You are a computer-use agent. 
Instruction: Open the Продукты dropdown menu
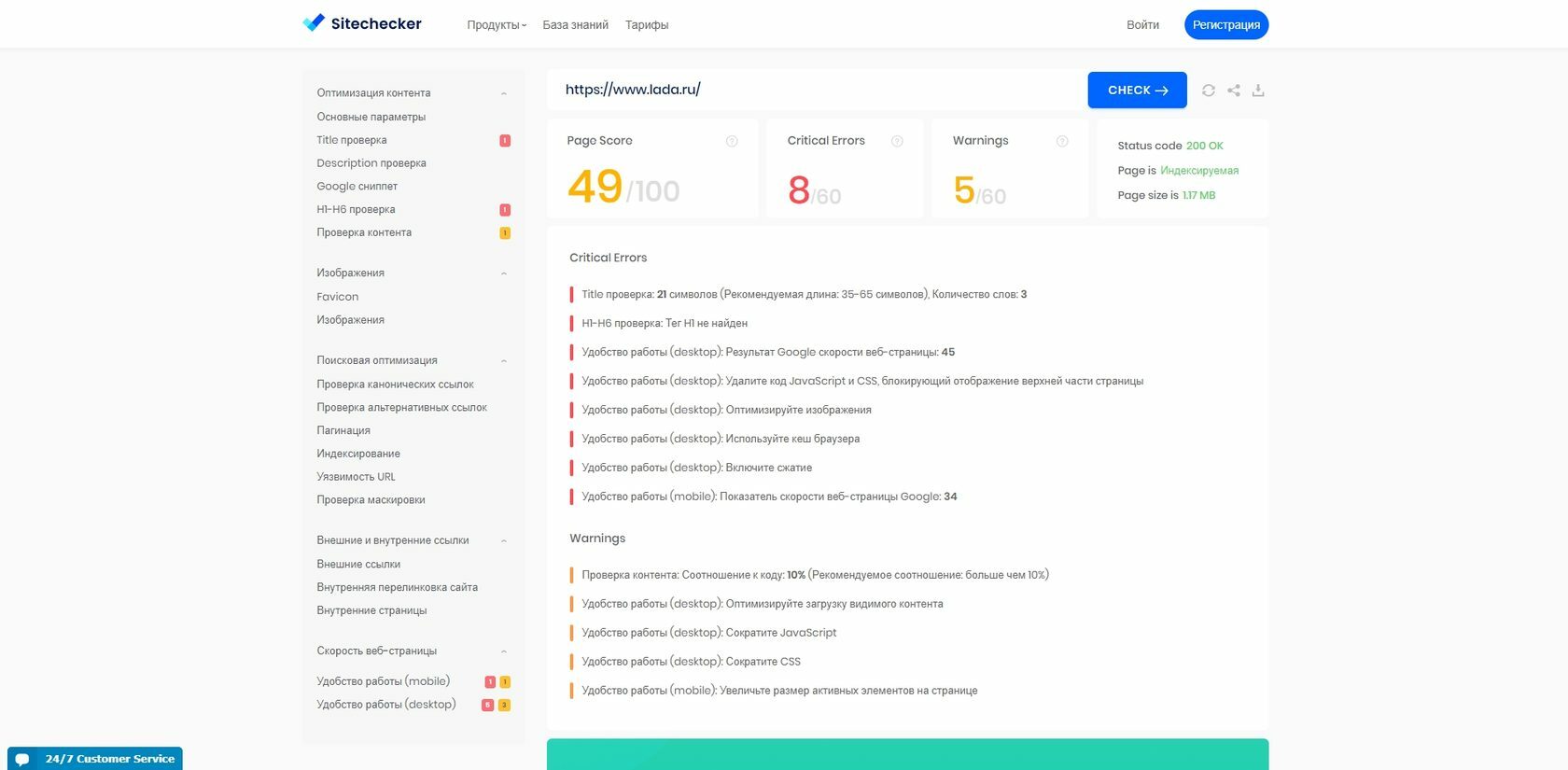(497, 25)
